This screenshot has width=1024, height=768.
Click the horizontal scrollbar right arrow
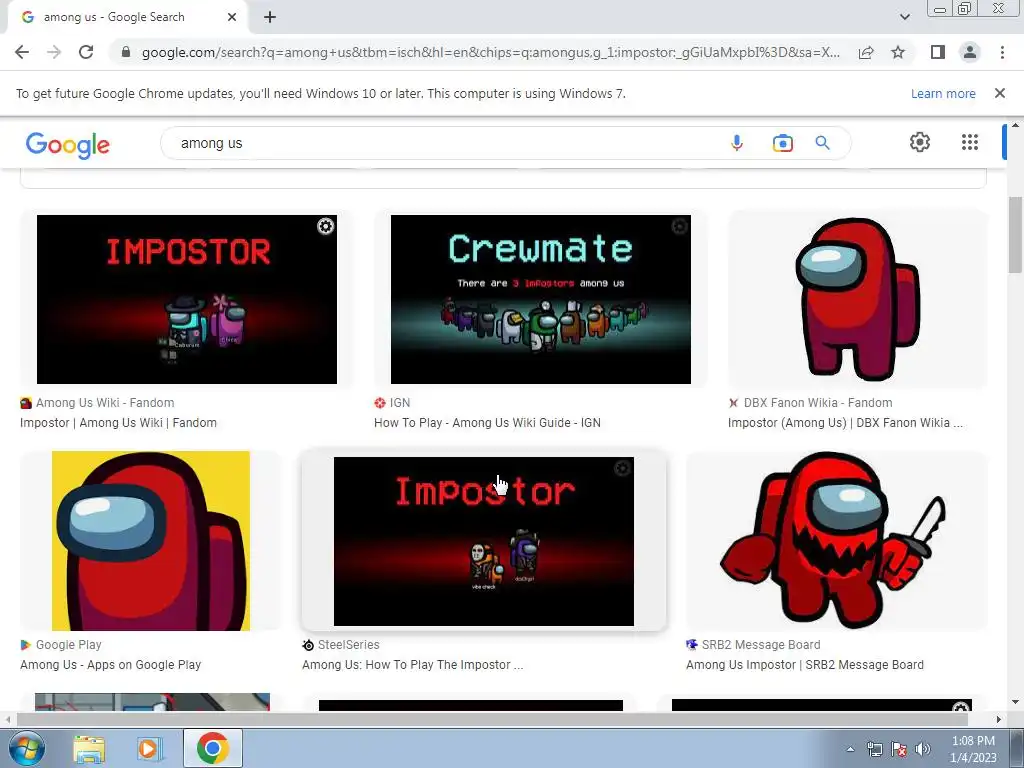(999, 719)
